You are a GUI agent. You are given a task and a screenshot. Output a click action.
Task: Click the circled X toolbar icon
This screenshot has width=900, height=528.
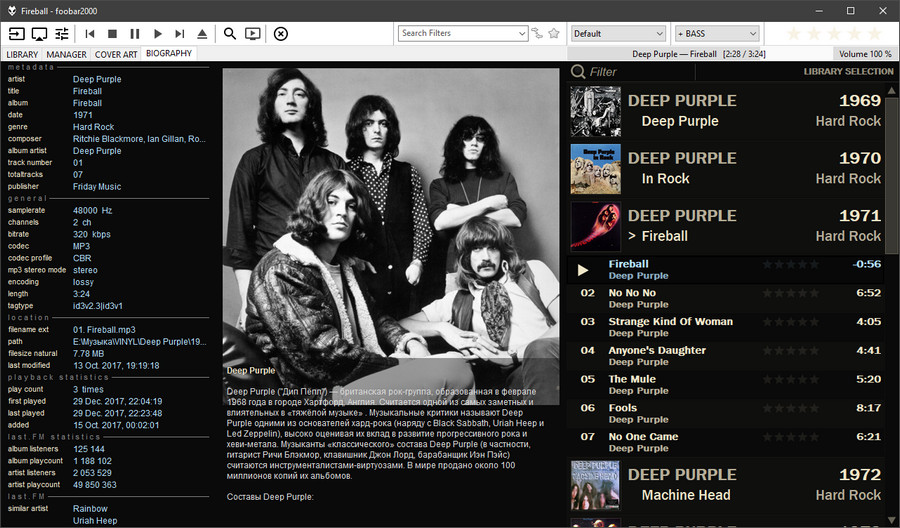point(281,34)
